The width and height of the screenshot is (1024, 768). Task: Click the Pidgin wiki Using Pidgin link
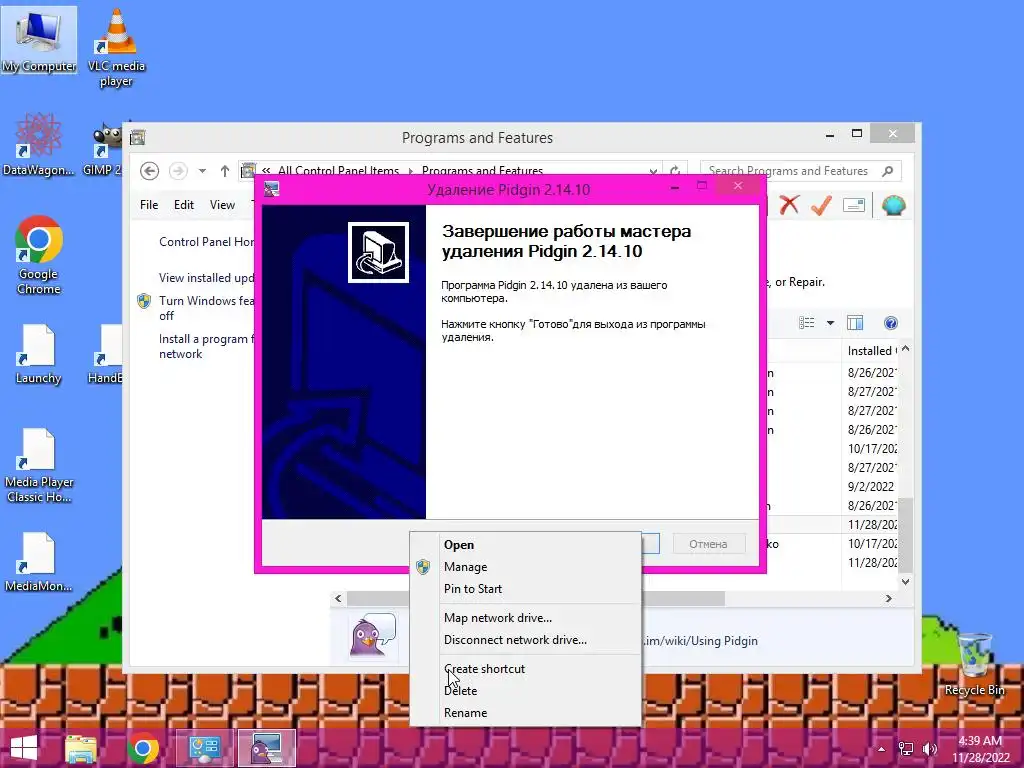click(700, 641)
